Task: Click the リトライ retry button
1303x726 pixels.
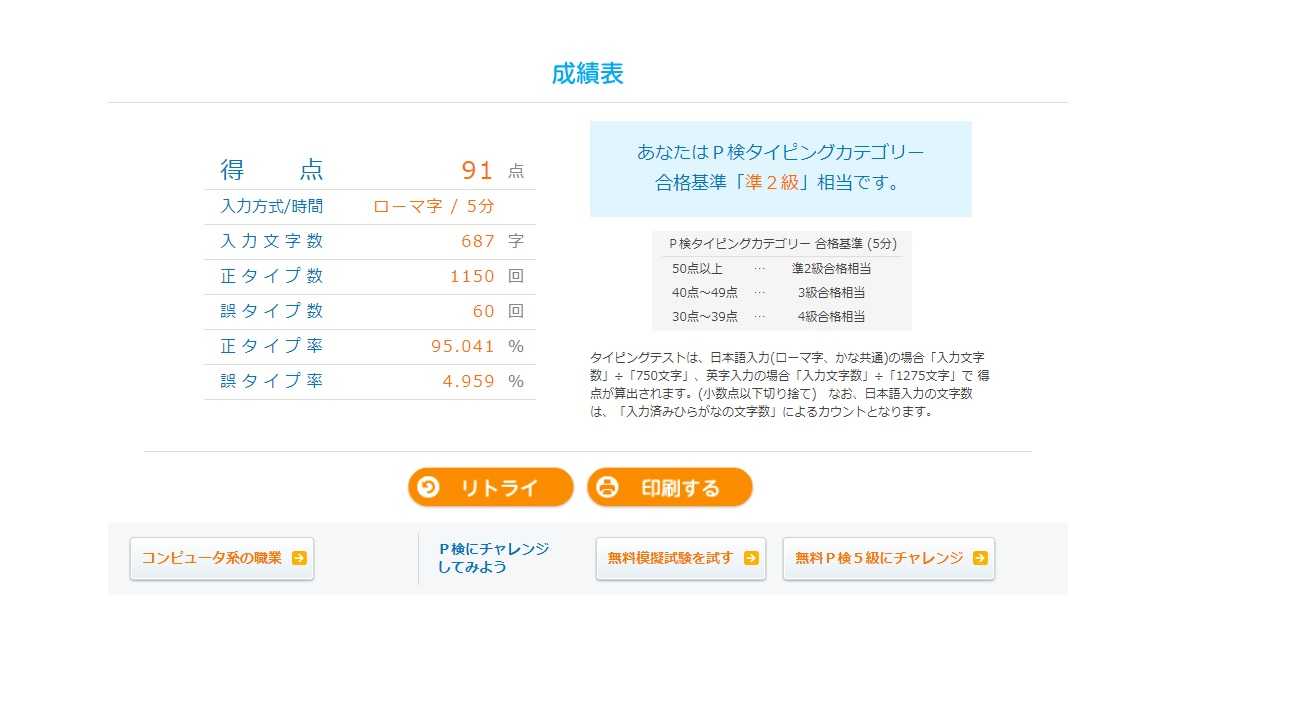Action: pyautogui.click(x=490, y=488)
